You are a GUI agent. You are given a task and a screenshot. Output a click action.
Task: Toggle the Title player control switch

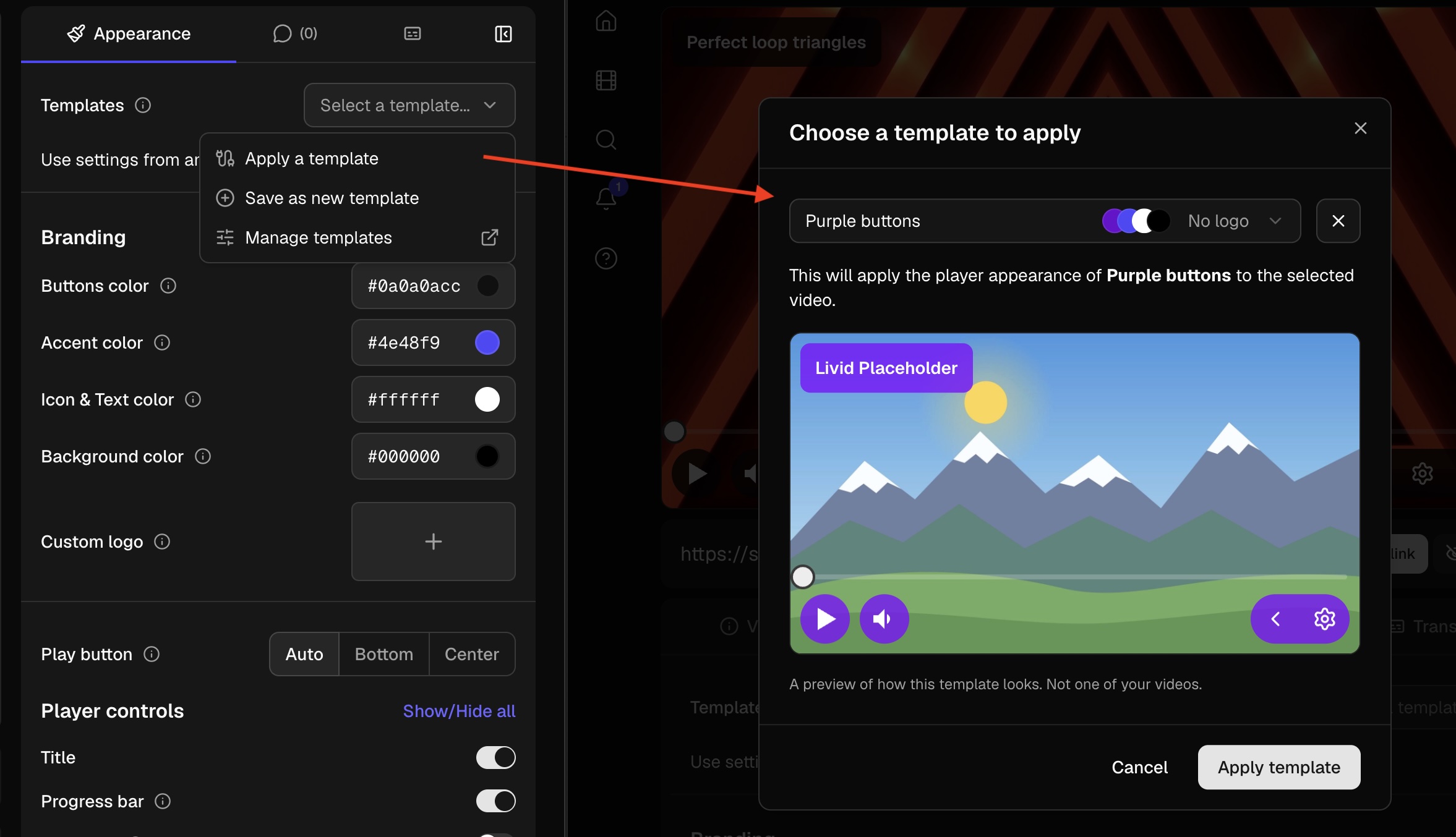495,757
